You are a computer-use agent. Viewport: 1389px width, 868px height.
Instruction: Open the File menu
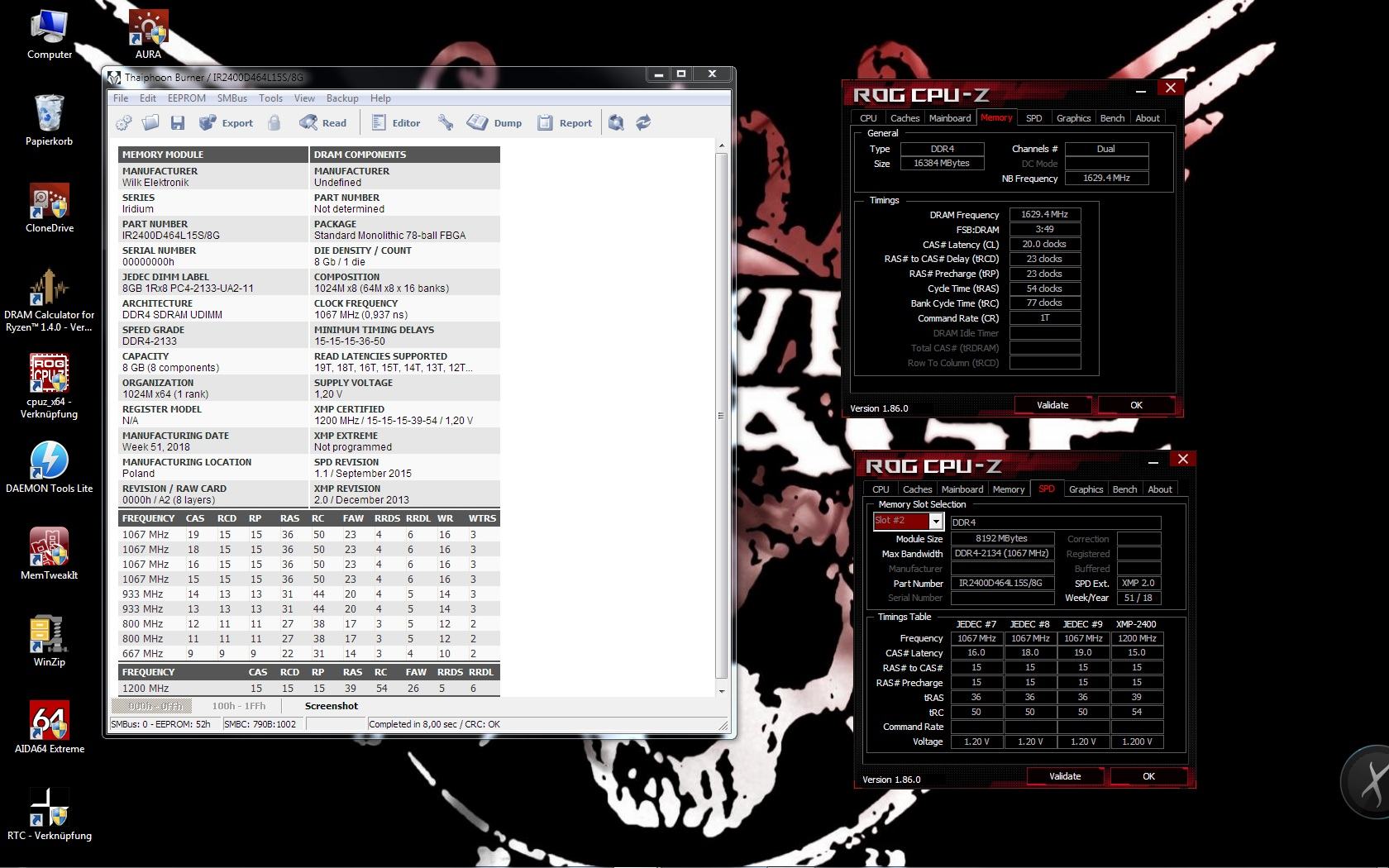pos(121,98)
